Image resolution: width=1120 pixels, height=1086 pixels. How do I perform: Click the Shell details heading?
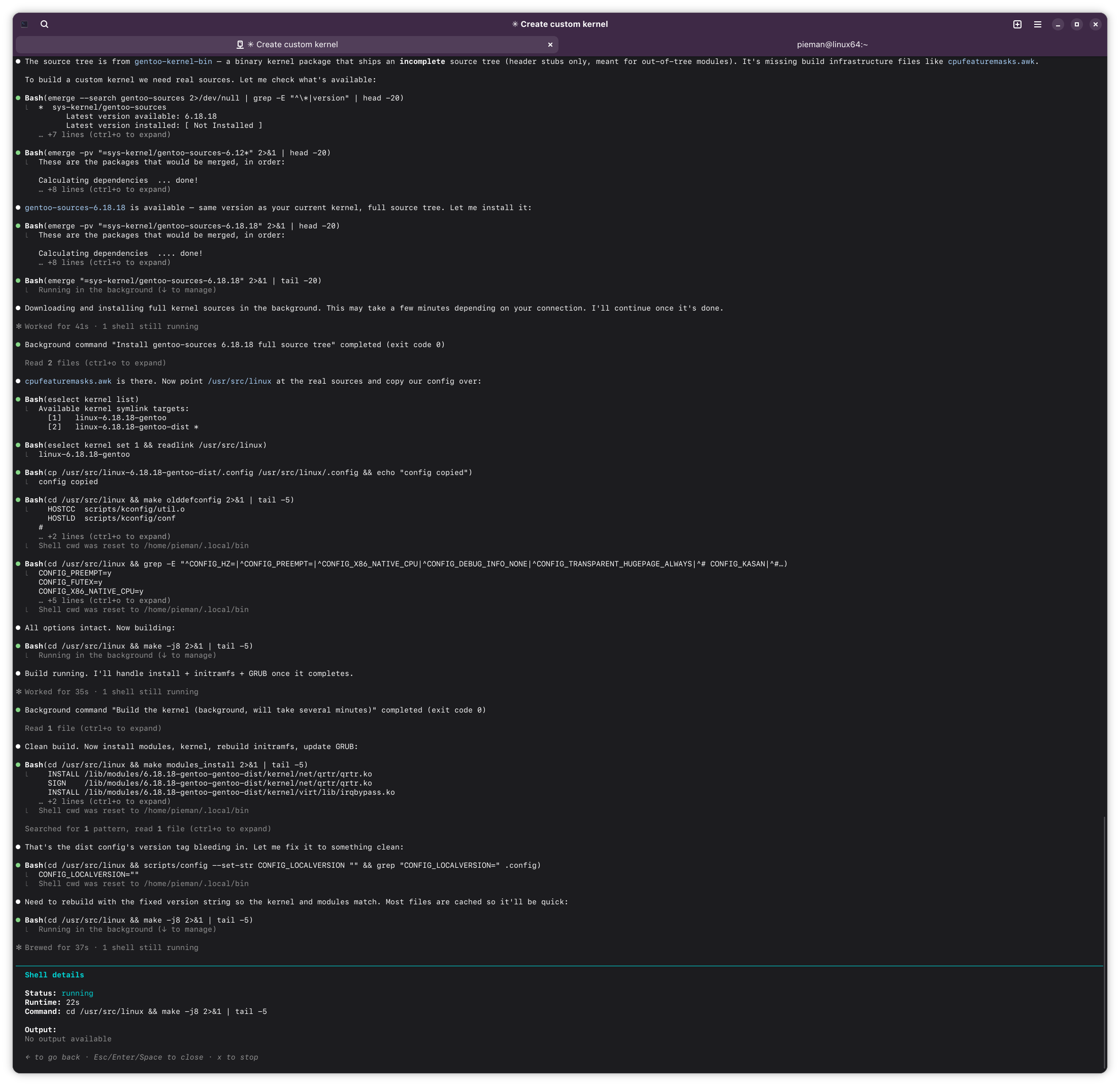[x=54, y=975]
